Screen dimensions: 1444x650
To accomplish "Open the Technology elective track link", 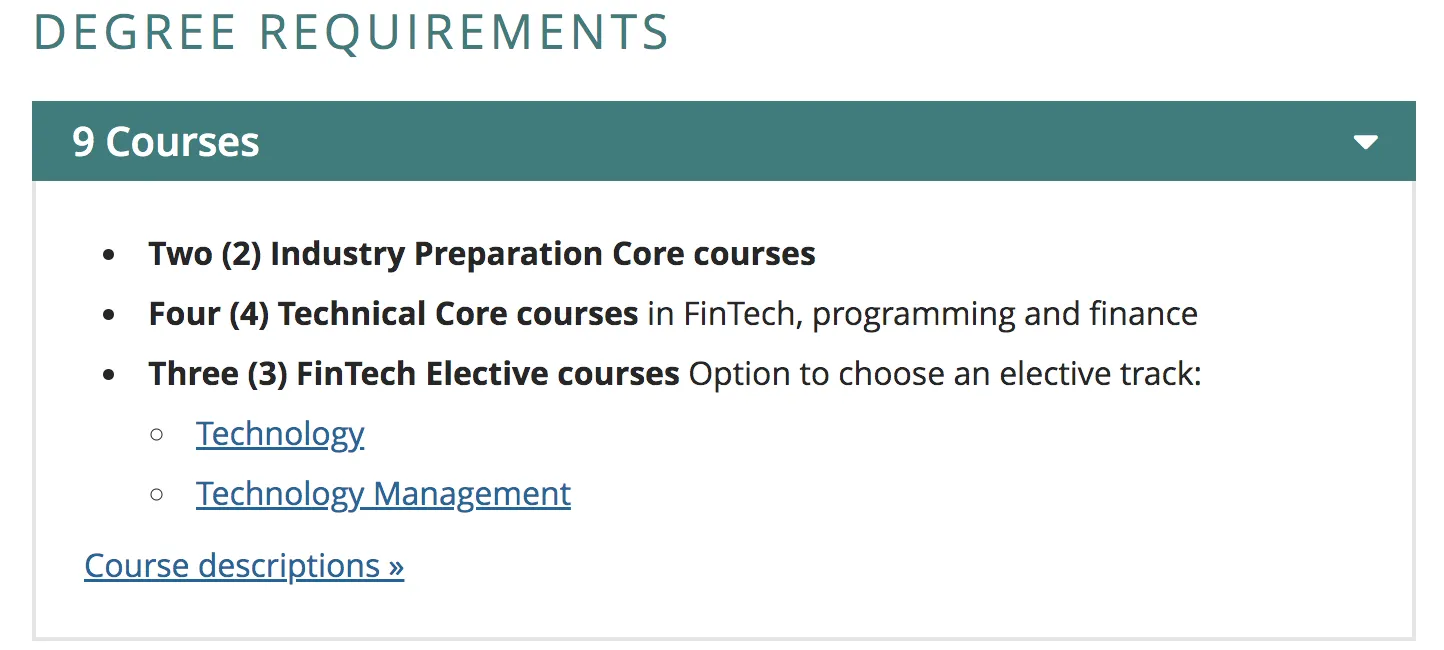I will pyautogui.click(x=280, y=434).
